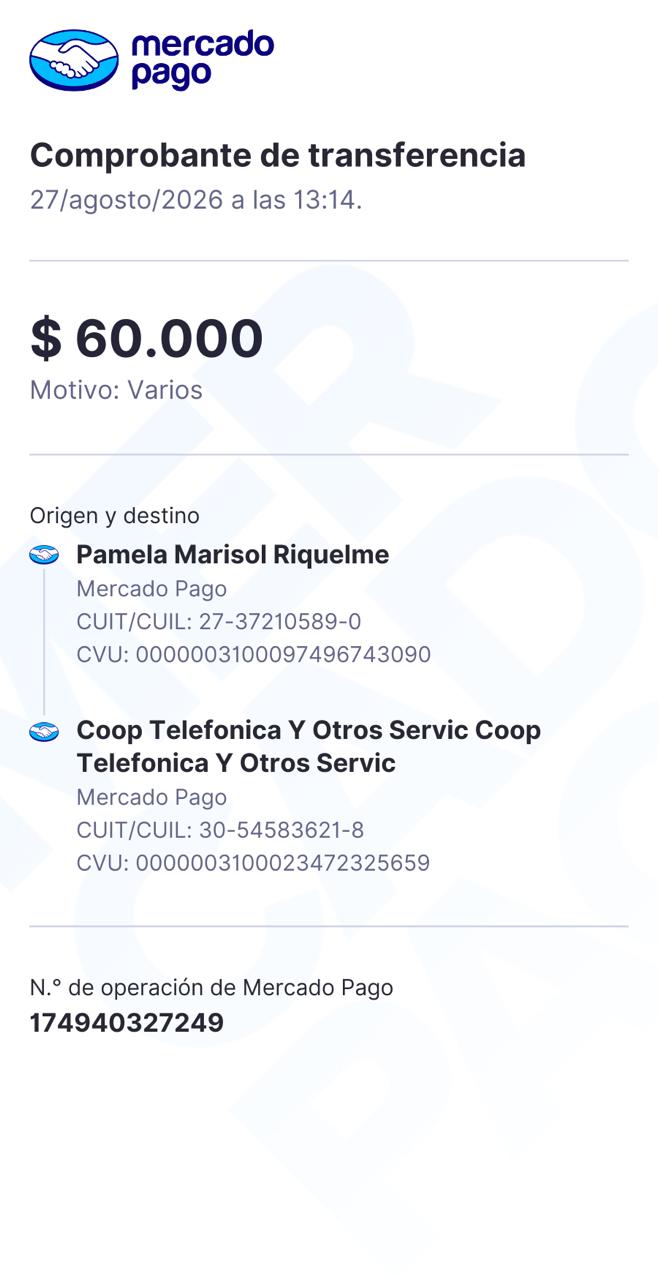
Task: Click the Mercado Pago handshake logo
Action: pos(74,60)
